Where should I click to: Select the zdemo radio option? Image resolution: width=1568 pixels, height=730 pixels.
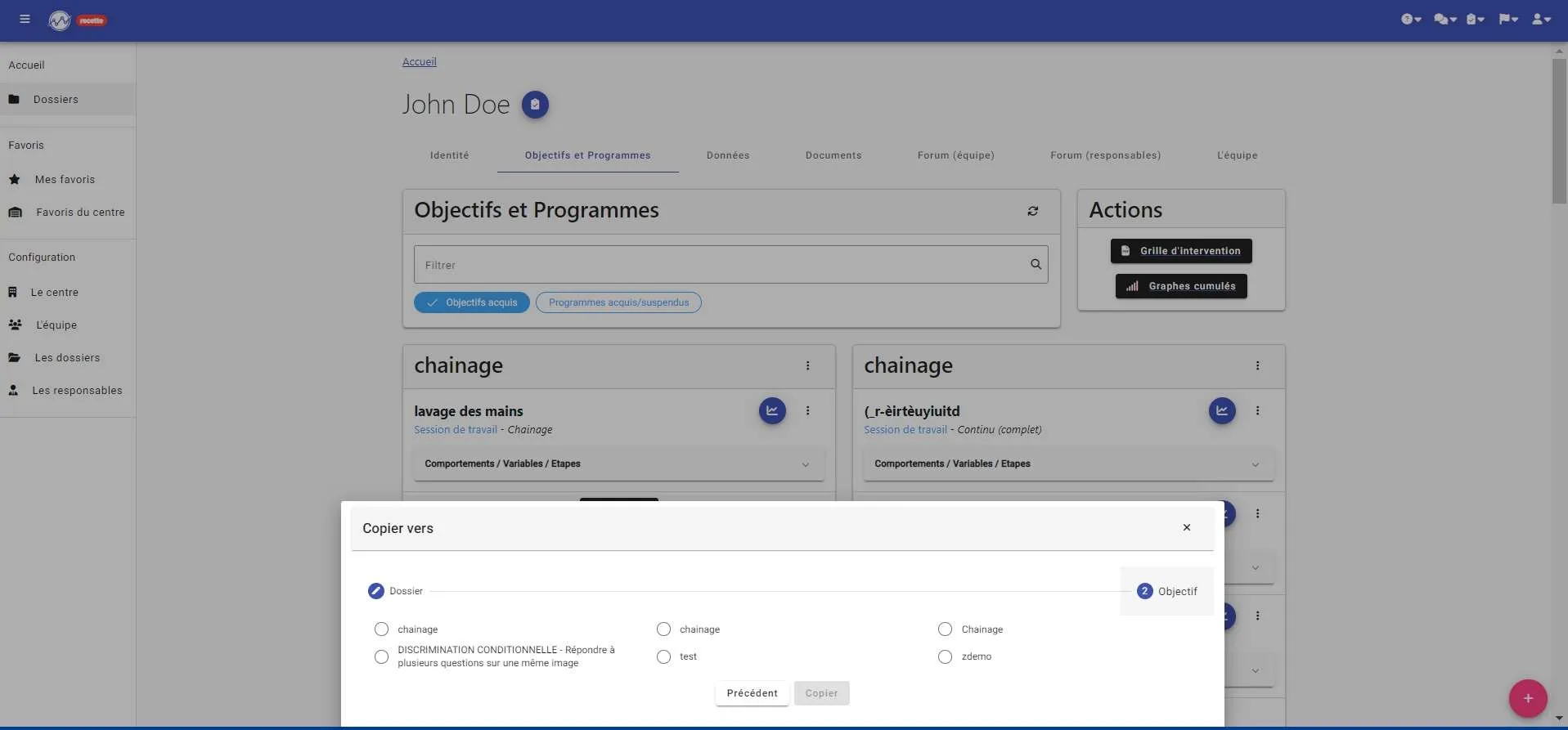coord(945,656)
